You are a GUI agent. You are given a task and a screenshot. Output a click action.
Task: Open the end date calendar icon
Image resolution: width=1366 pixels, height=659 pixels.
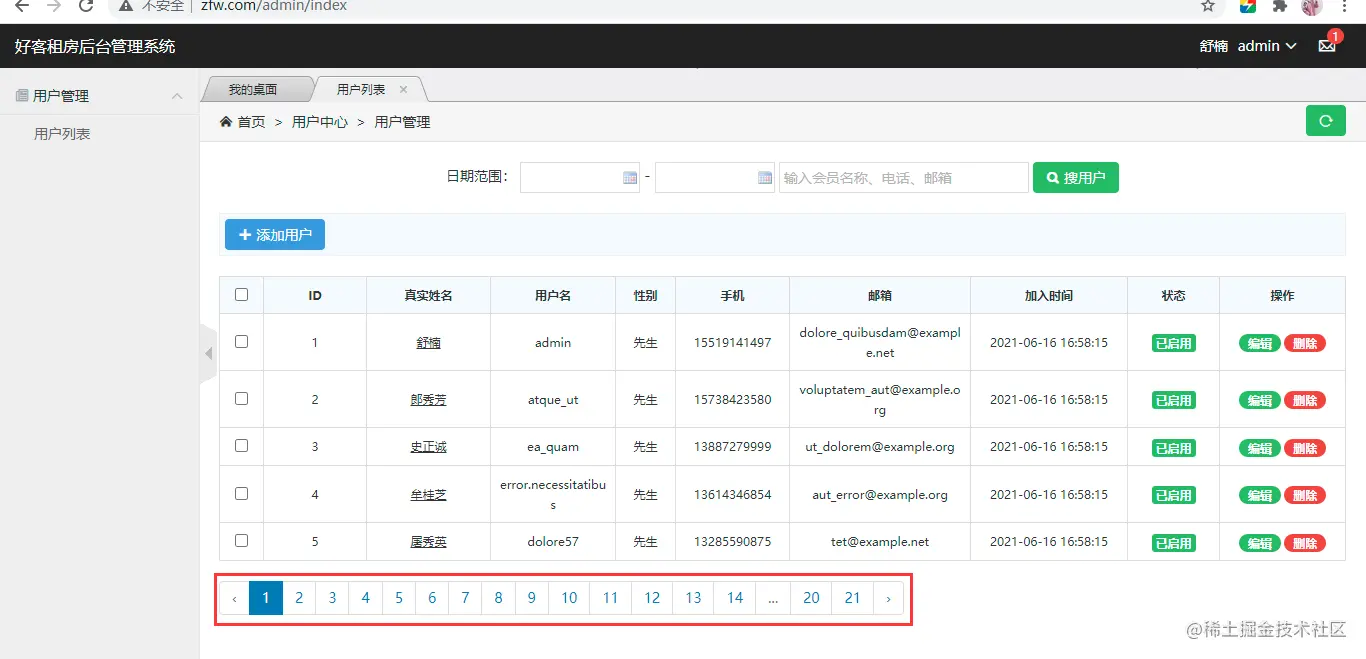[x=765, y=178]
